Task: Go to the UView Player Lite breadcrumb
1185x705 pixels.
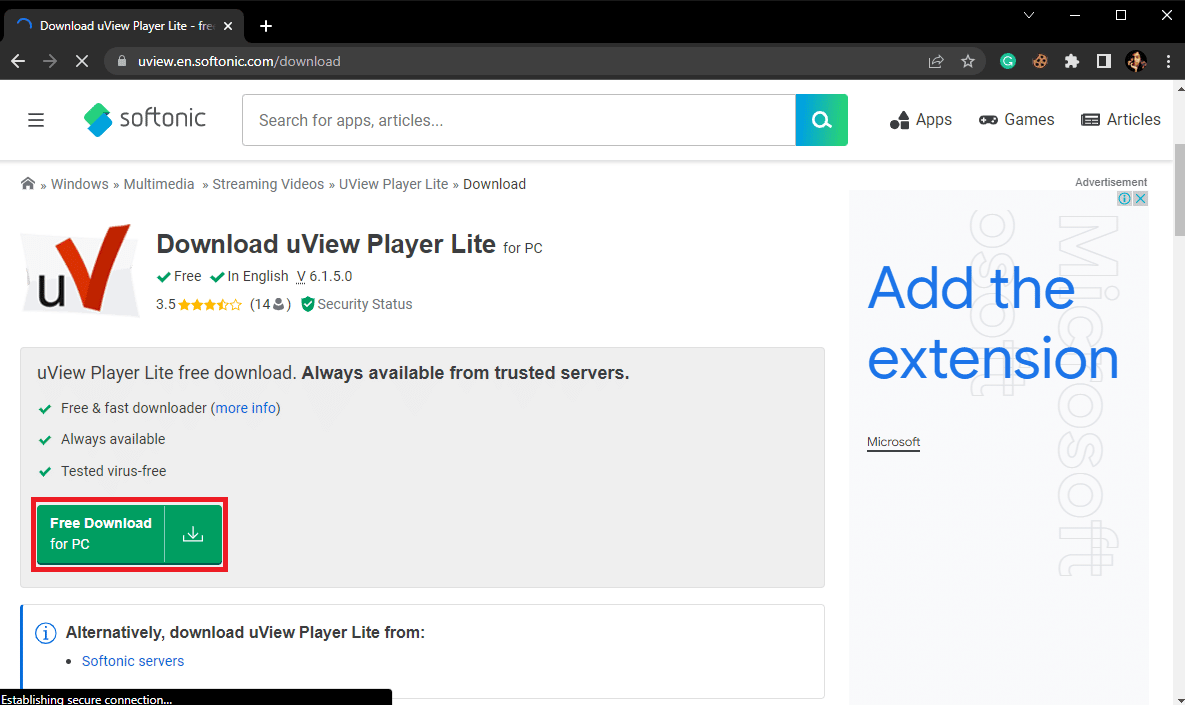Action: [394, 184]
